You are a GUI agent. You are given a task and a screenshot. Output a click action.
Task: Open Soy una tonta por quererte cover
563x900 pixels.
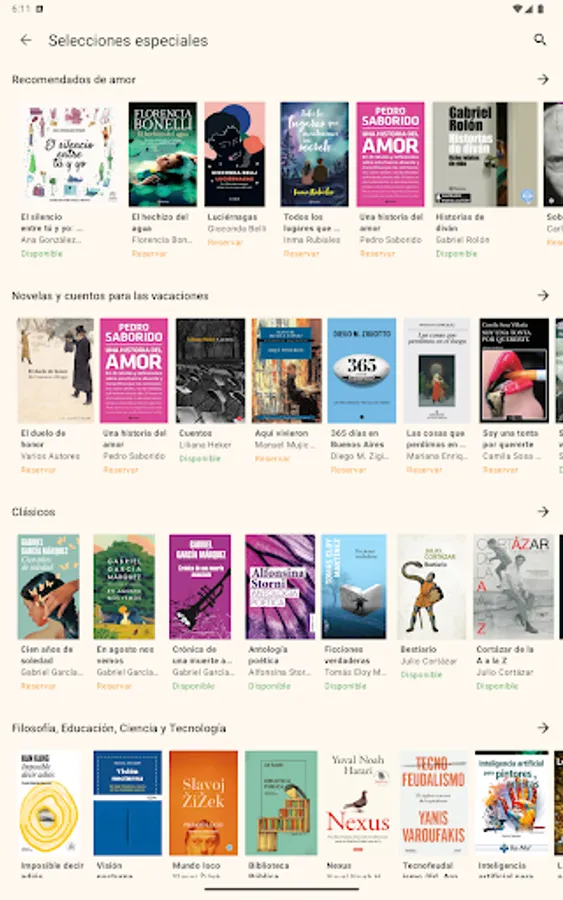[514, 371]
